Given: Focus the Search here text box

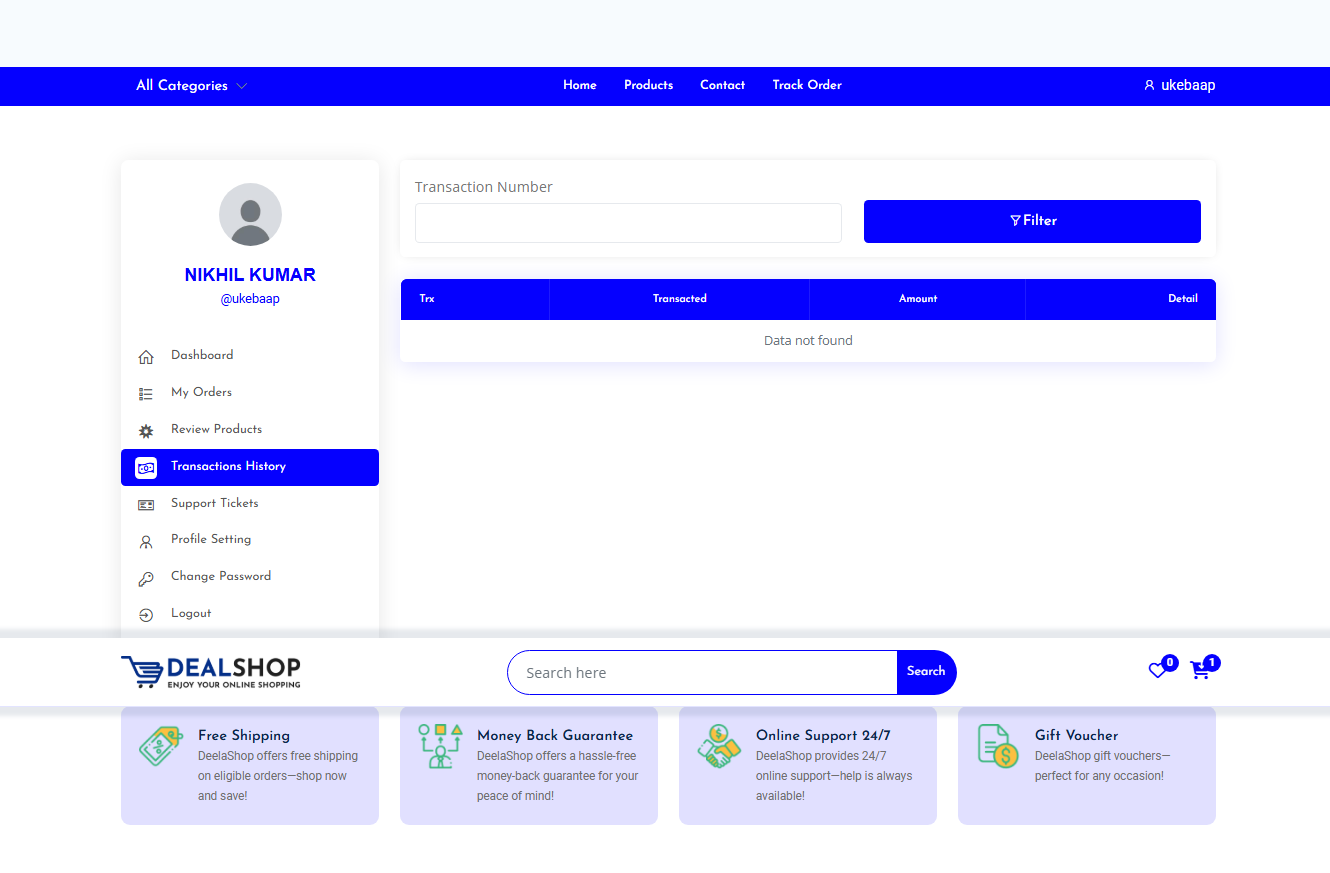Looking at the screenshot, I should click(x=702, y=673).
